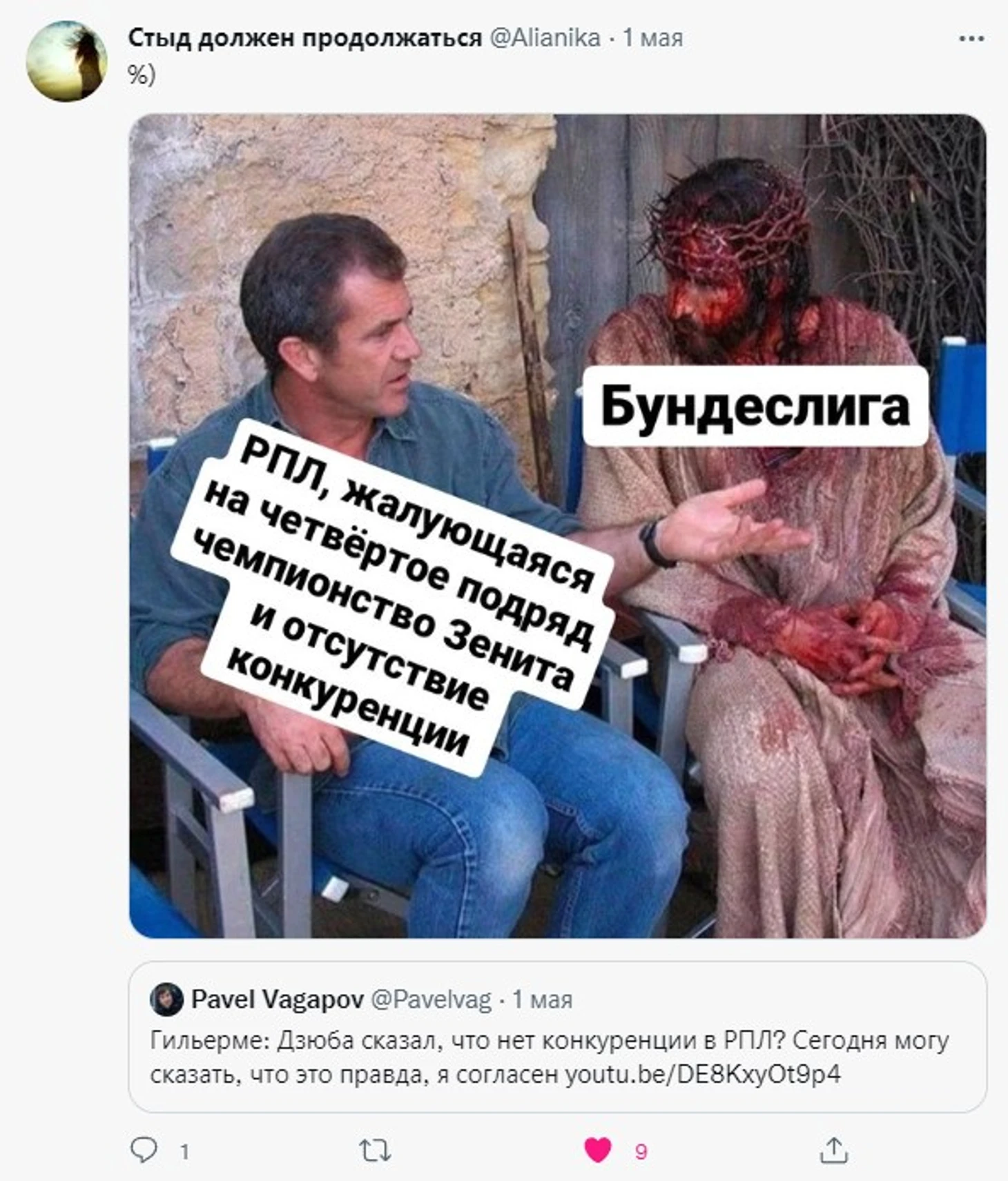Click the reply count 1
This screenshot has width=1008, height=1181.
coord(184,1151)
